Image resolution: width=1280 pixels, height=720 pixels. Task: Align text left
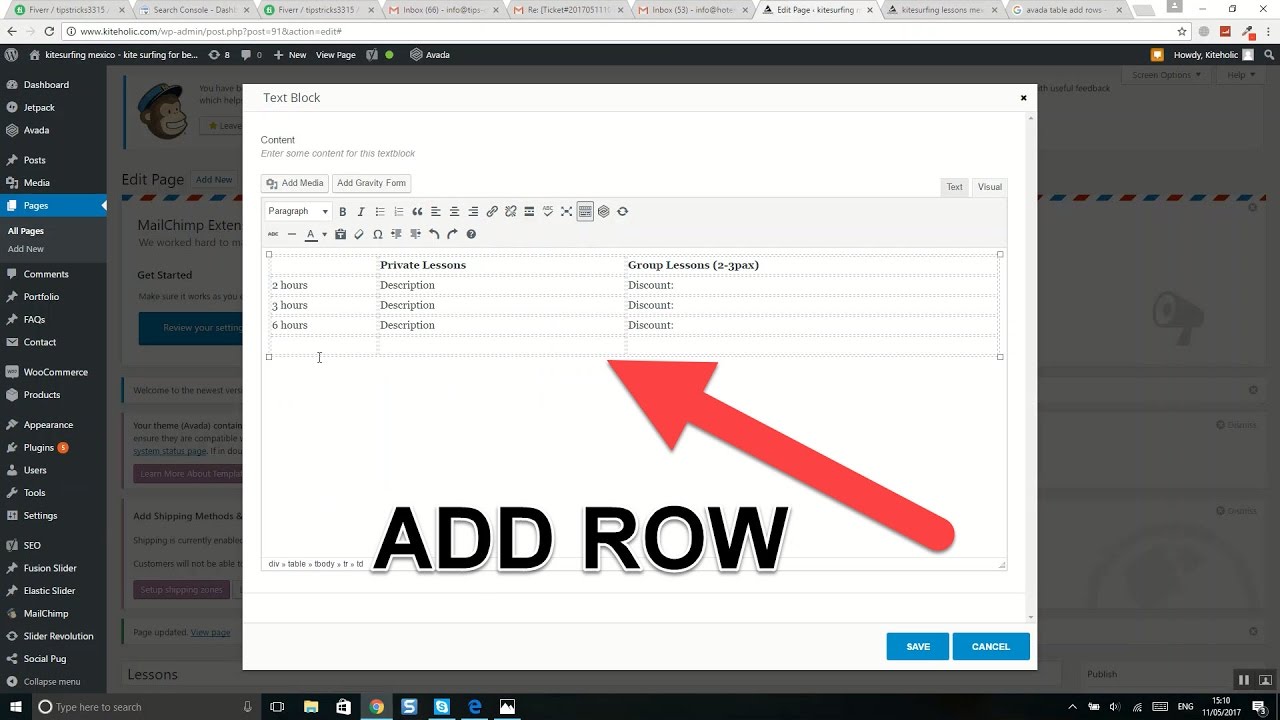[x=436, y=212]
